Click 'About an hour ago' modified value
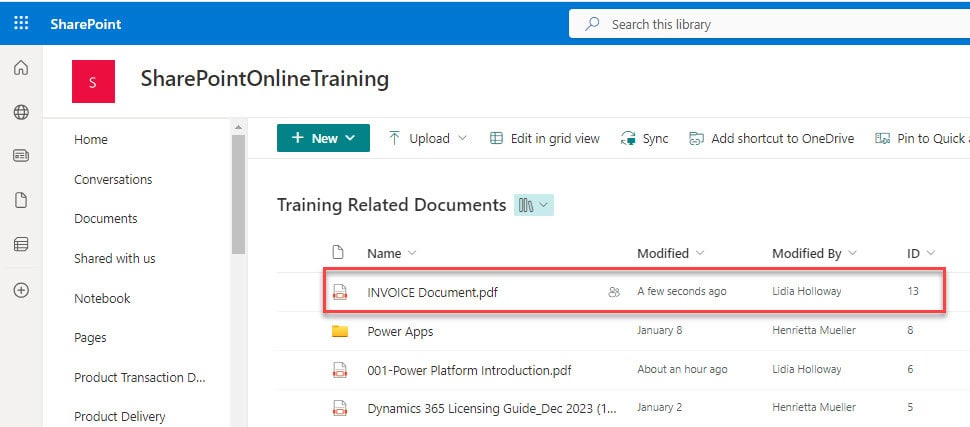 (x=682, y=369)
